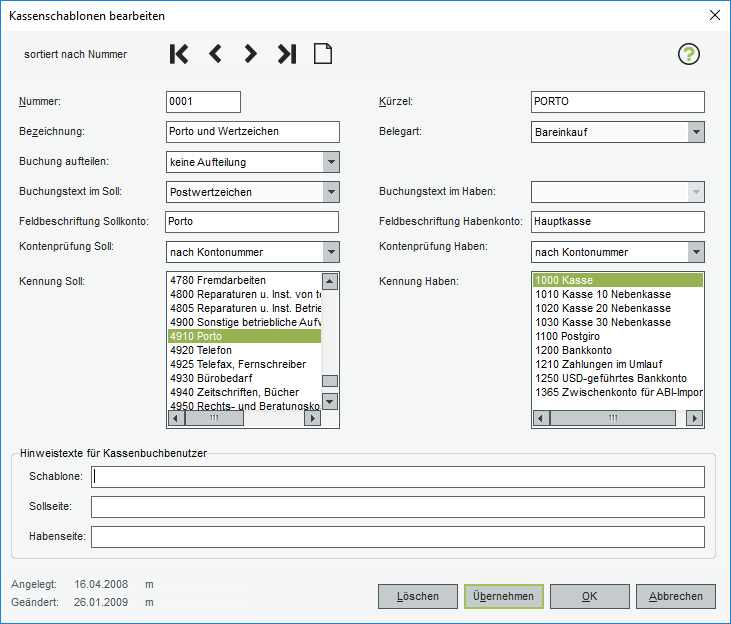Select 1010 Kasse 10 Nebenkasse entry
731x624 pixels.
coord(618,294)
